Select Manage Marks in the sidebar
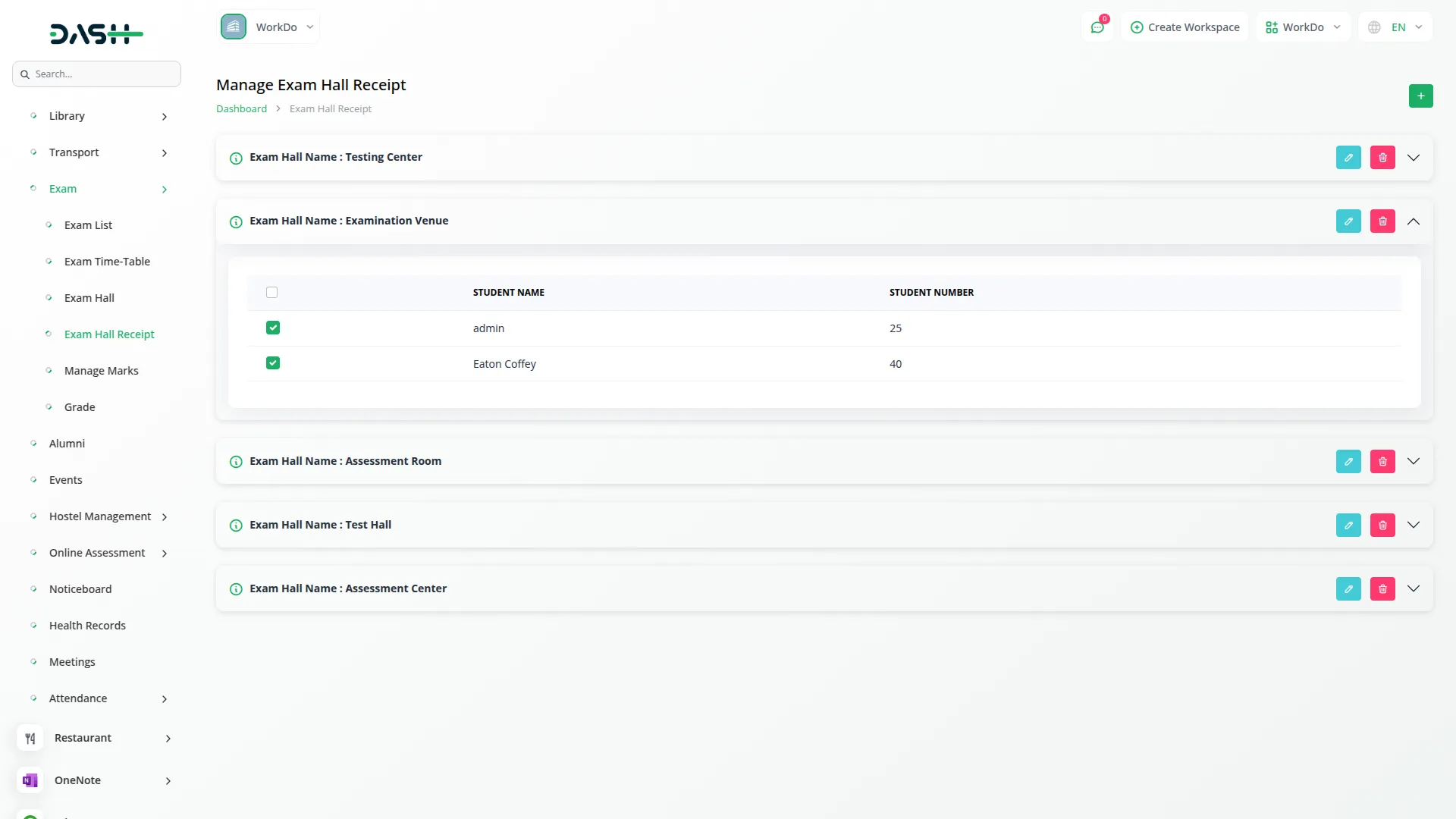 [101, 370]
